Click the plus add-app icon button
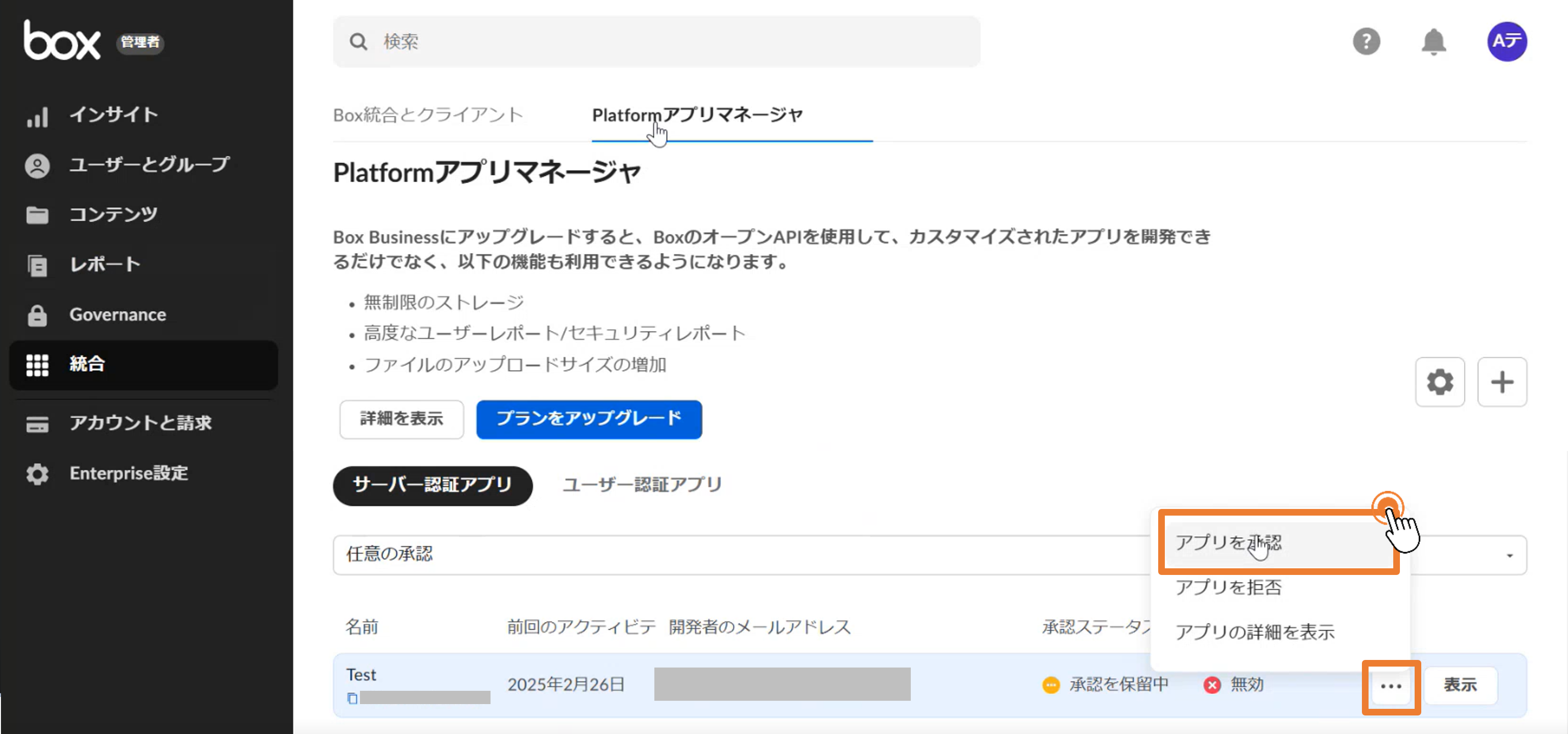Image resolution: width=1568 pixels, height=734 pixels. coord(1502,382)
